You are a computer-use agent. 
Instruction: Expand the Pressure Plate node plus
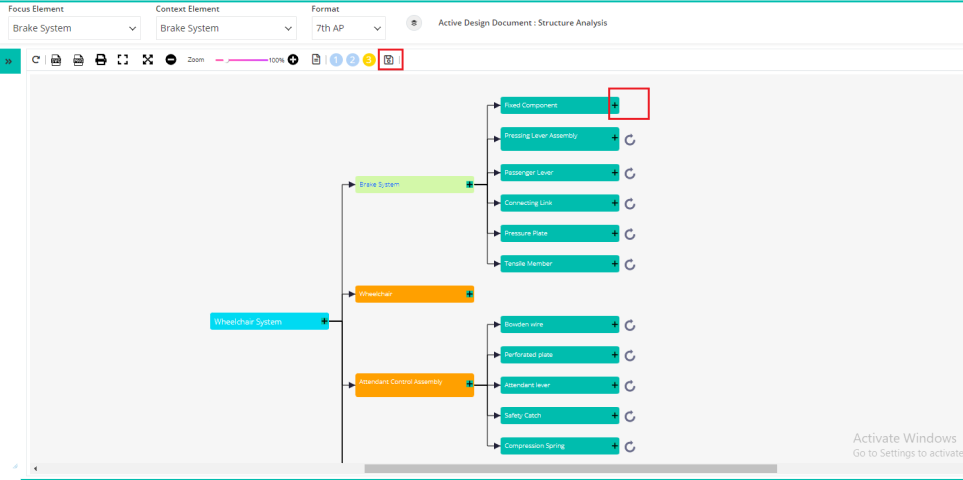(615, 233)
